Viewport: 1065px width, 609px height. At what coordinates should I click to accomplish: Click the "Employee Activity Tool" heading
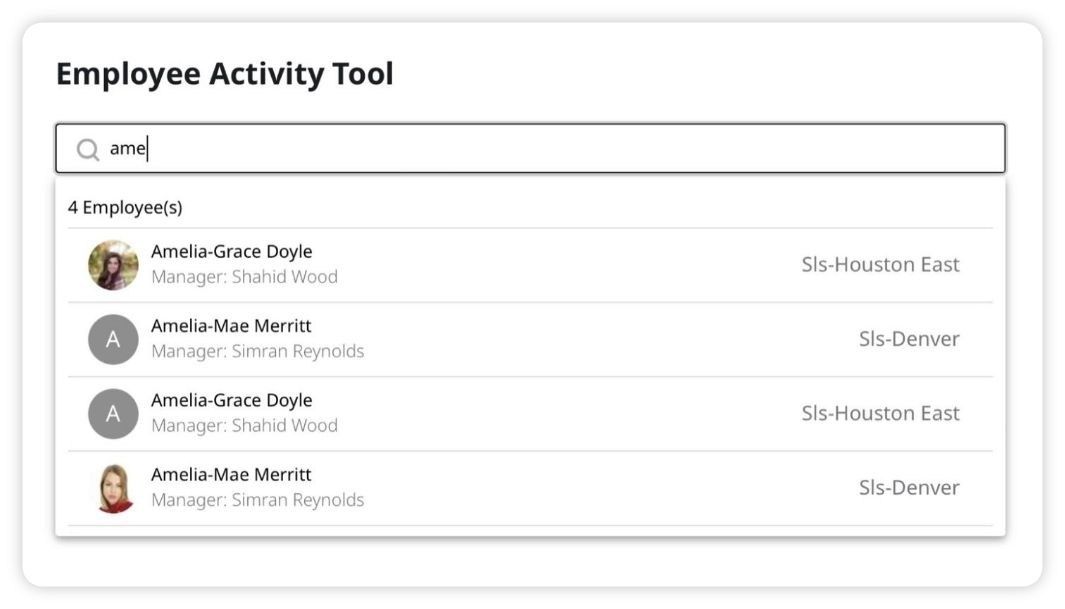coord(224,74)
